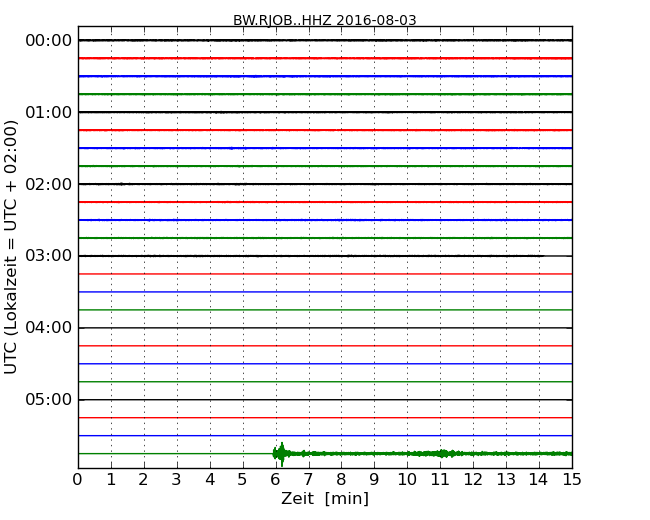Click the x-axis tick label 3
The width and height of the screenshot is (650, 520).
[177, 480]
